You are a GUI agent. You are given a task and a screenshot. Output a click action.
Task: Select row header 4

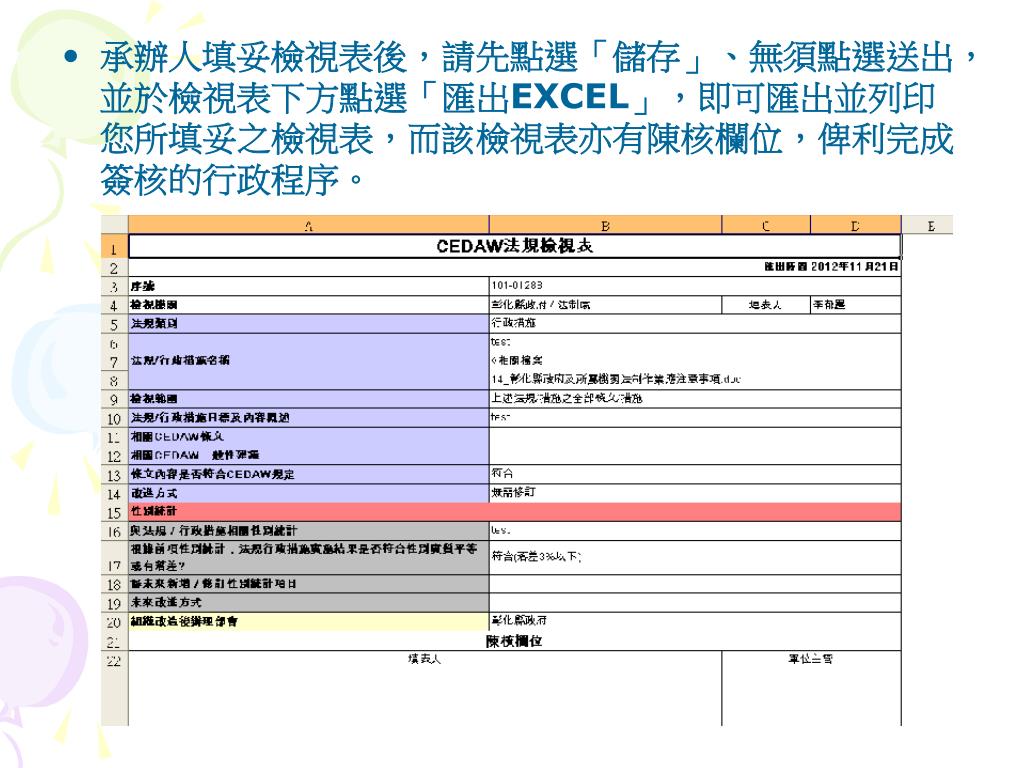(x=115, y=305)
